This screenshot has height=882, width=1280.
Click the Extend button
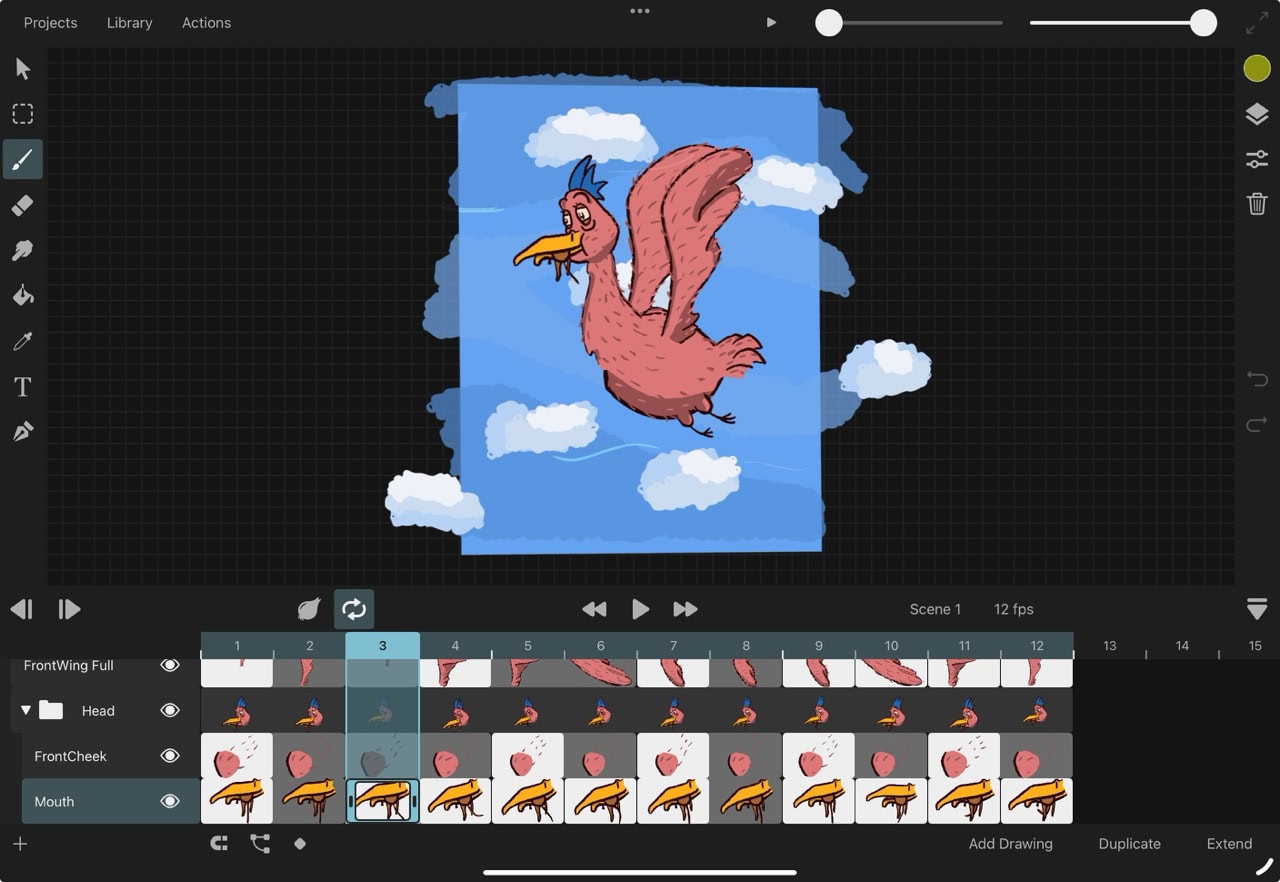click(x=1229, y=844)
